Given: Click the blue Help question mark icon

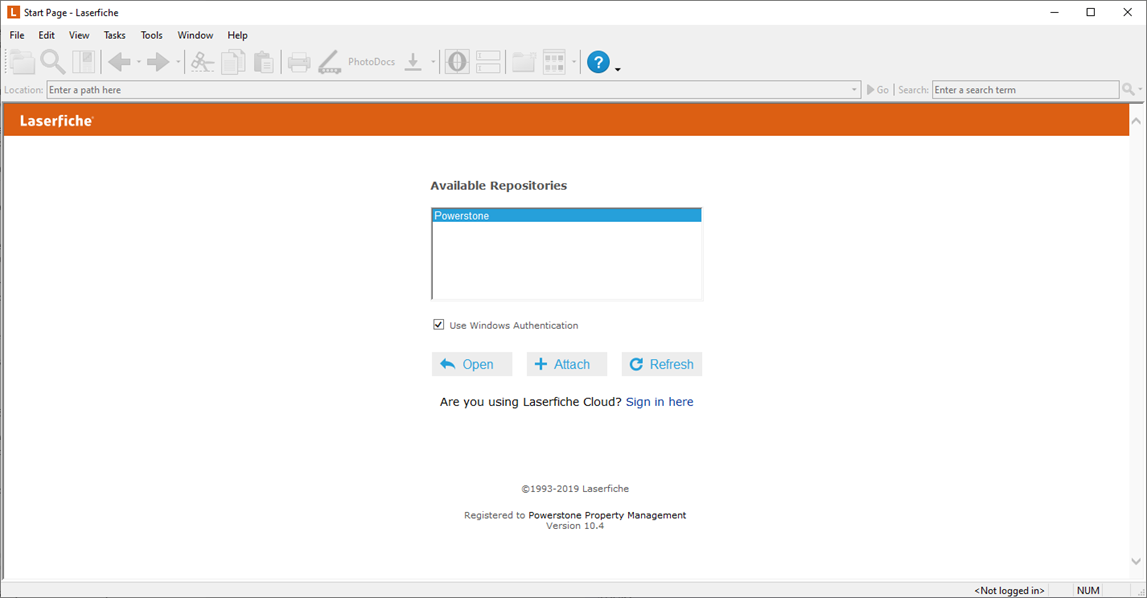Looking at the screenshot, I should (x=598, y=62).
